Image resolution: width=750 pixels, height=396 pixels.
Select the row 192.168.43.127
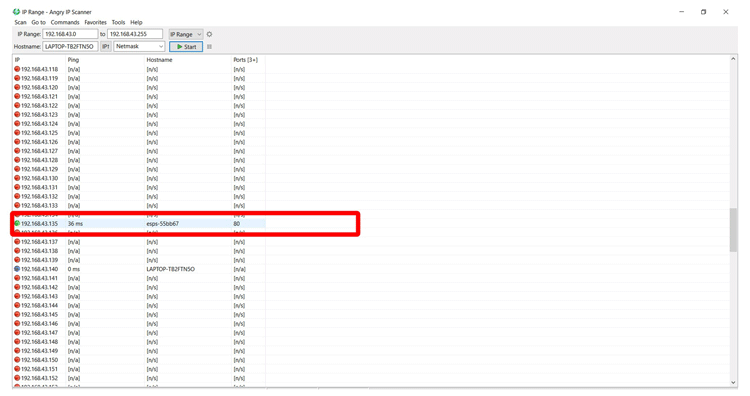(139, 151)
